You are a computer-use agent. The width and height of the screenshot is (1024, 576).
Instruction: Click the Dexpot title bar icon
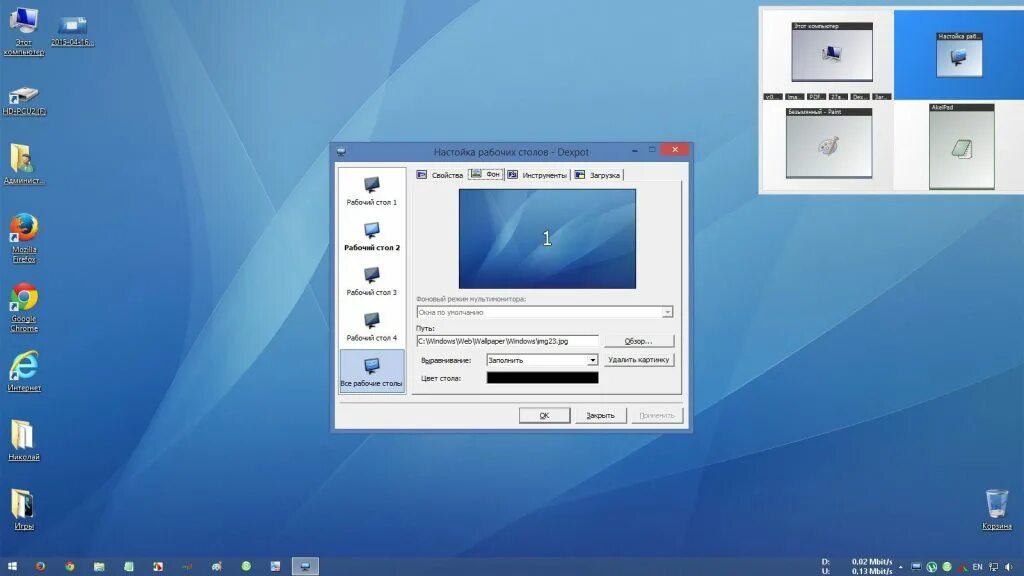341,152
